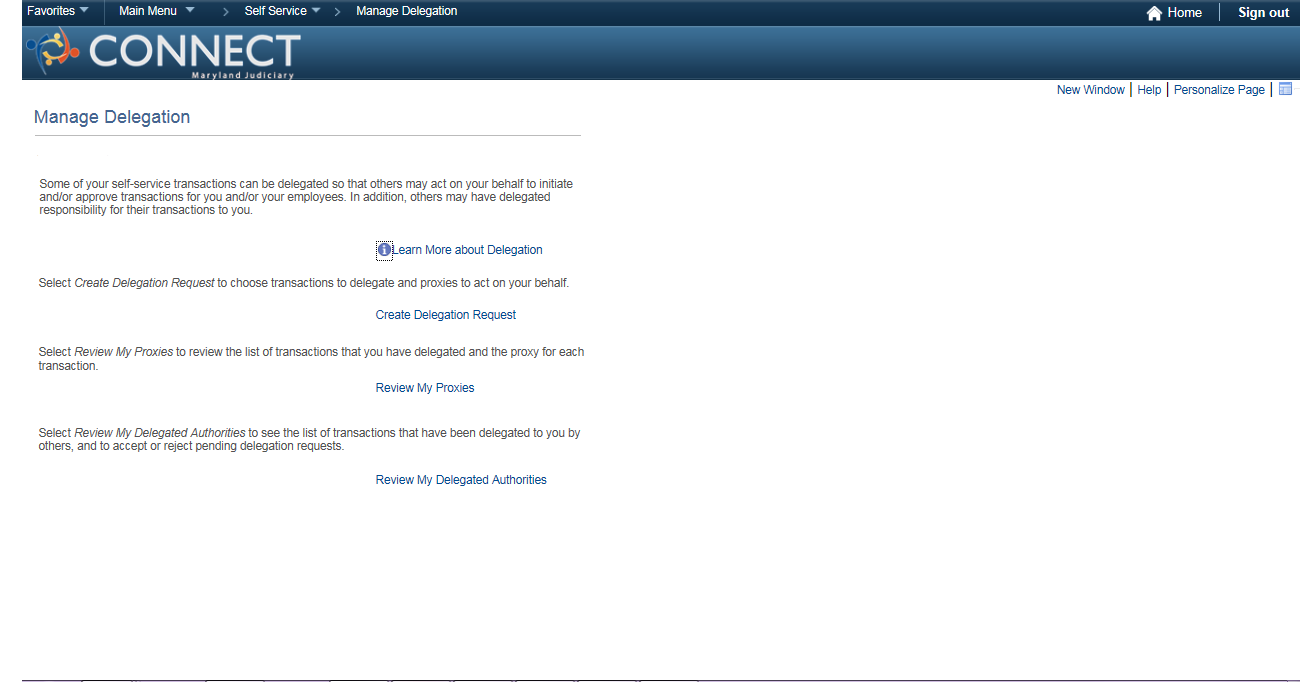Image resolution: width=1300 pixels, height=682 pixels.
Task: Click the chevron separator before Self Service
Action: pos(227,12)
